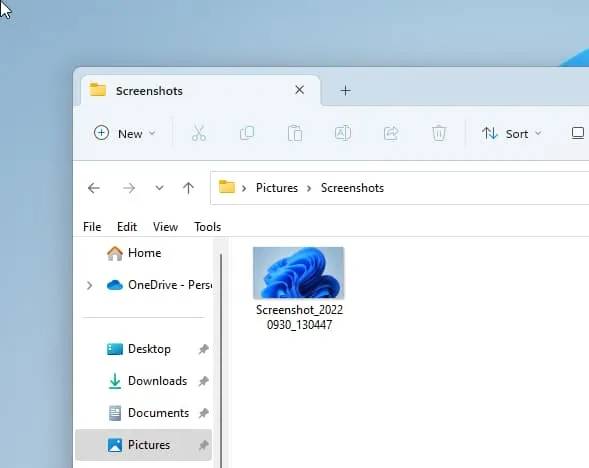Select the Screenshot_20220930_130447 thumbnail
Screen dimensions: 589x468
pyautogui.click(x=299, y=273)
